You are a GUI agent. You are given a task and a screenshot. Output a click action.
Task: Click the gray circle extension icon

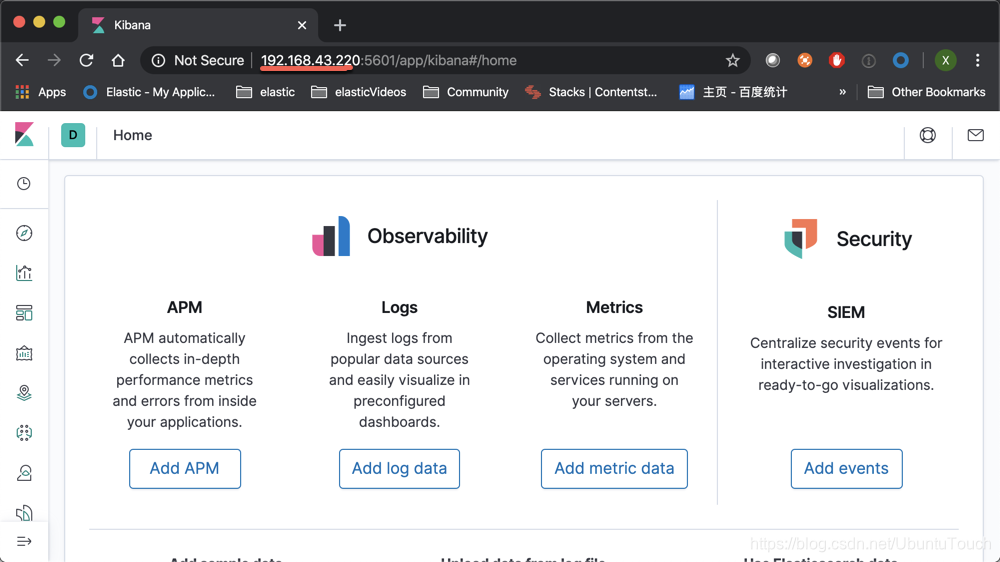click(772, 61)
